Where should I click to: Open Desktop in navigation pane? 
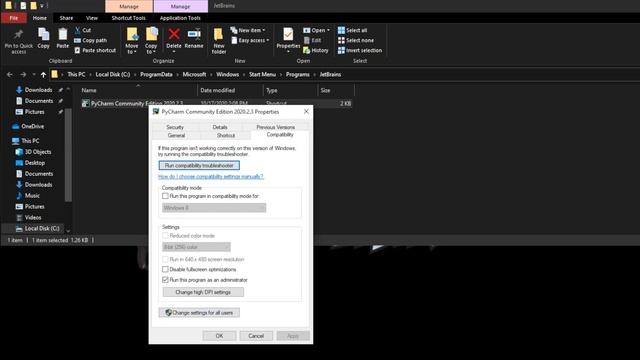(30, 163)
